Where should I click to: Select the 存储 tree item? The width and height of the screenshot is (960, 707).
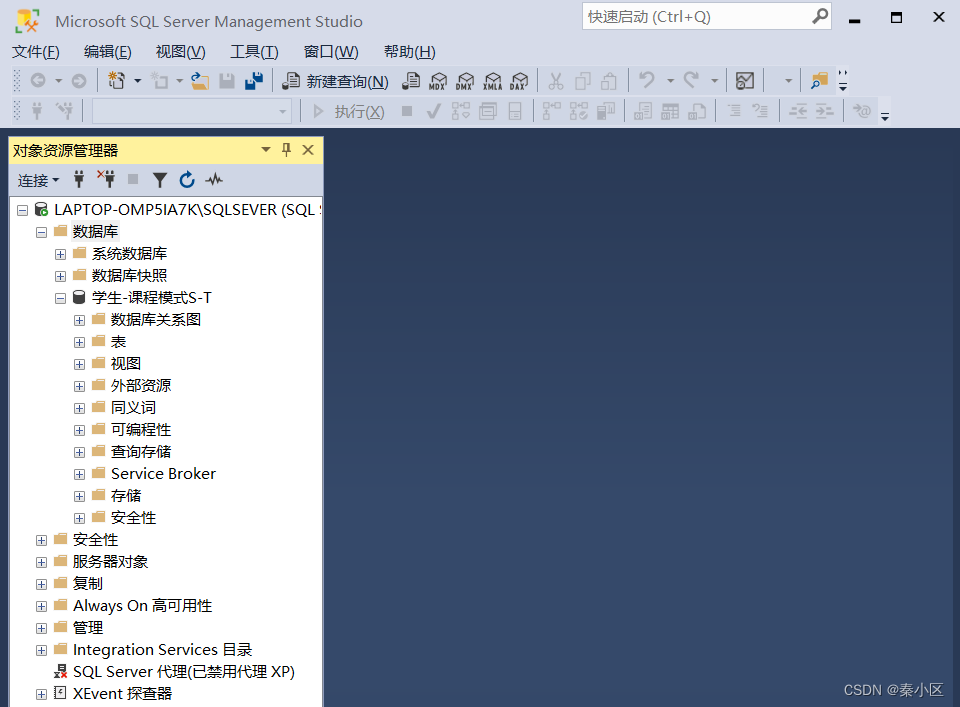click(126, 496)
